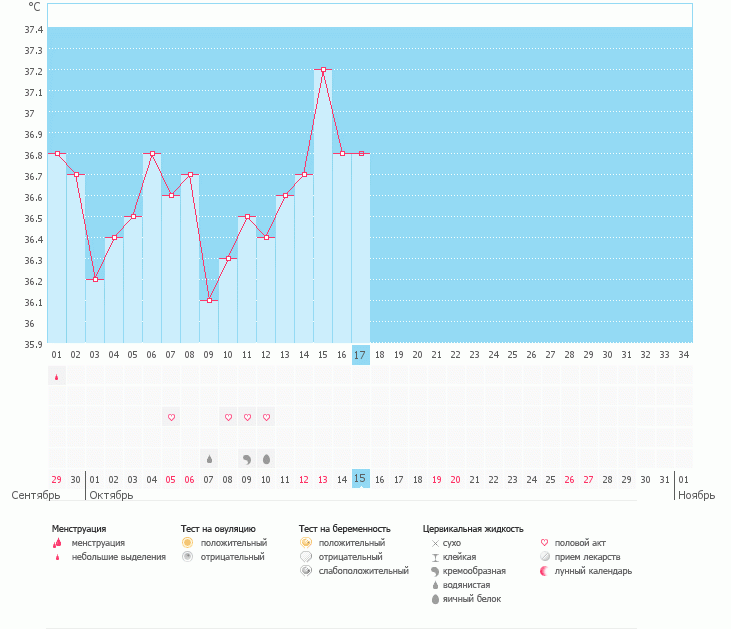Click the dry cervical fluid cross icon
The image size is (731, 629).
[x=435, y=543]
